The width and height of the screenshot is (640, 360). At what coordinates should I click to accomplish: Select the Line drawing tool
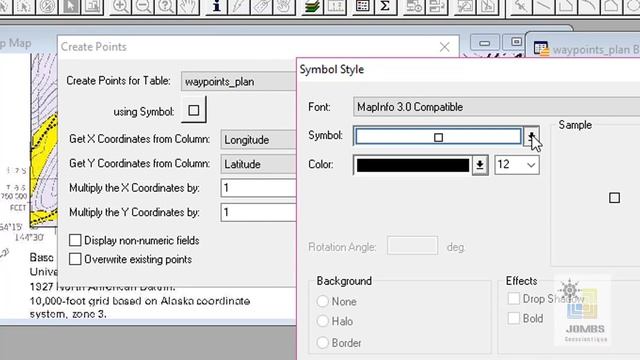coord(543,7)
